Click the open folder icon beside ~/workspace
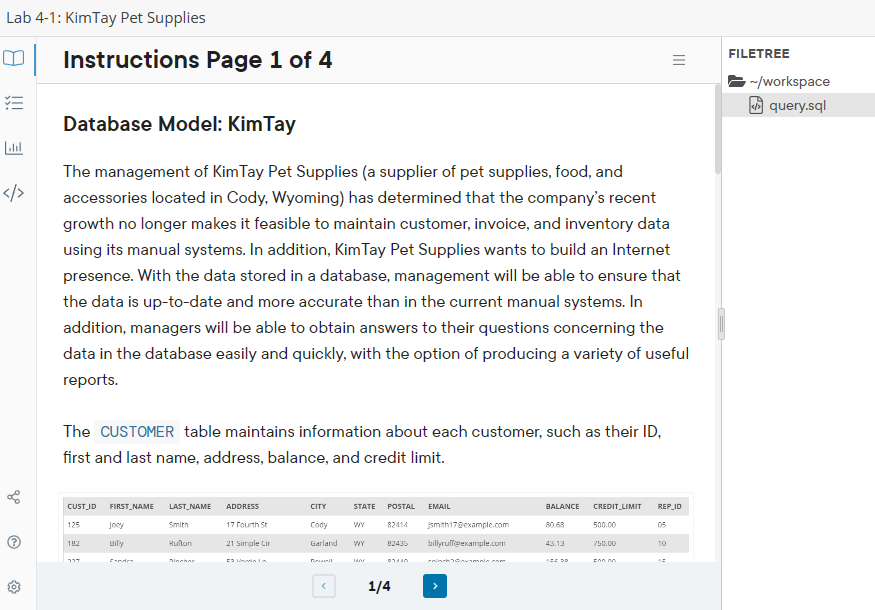The height and width of the screenshot is (610, 875). (x=737, y=81)
